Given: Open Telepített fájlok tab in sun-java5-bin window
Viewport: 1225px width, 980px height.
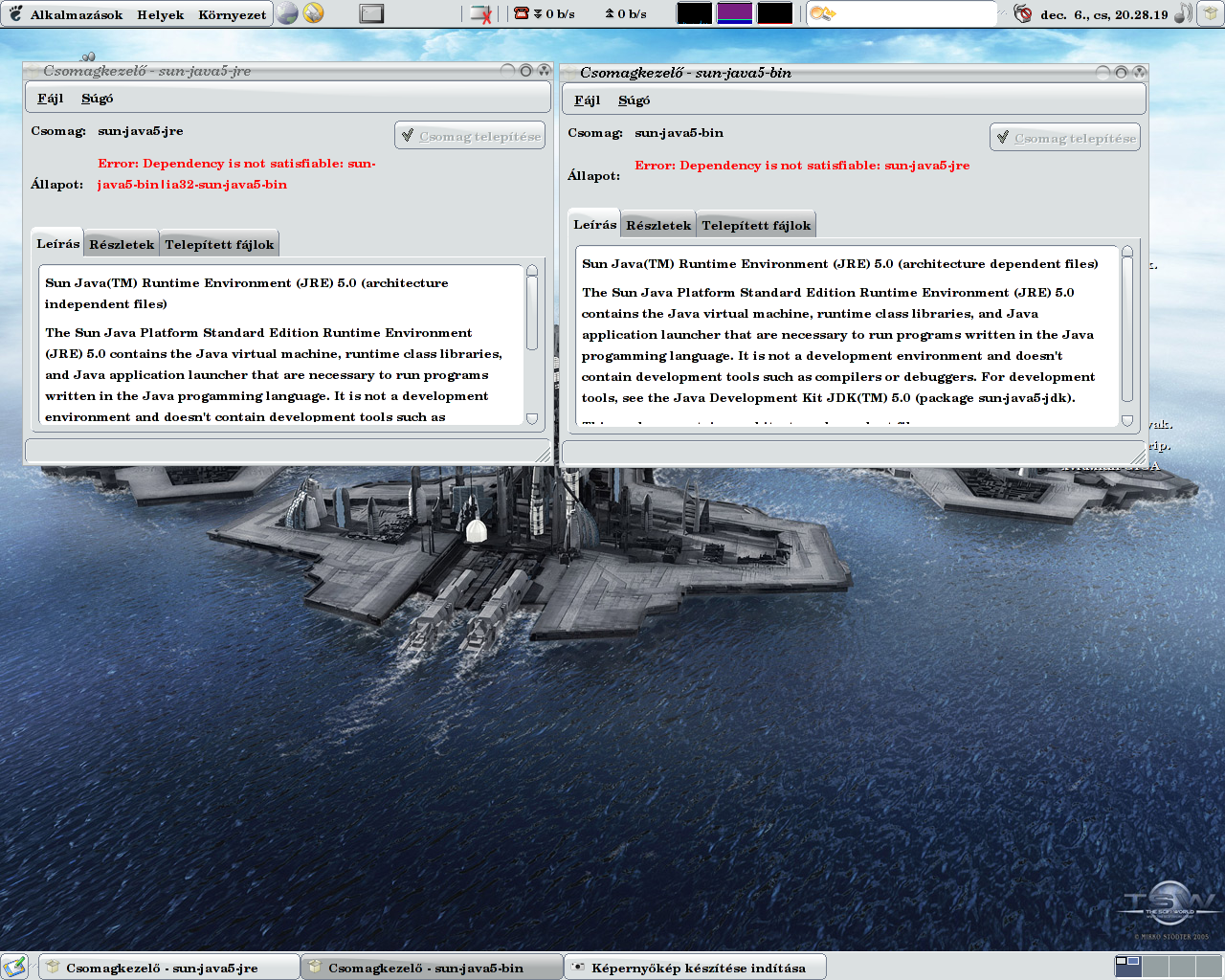Looking at the screenshot, I should [756, 226].
